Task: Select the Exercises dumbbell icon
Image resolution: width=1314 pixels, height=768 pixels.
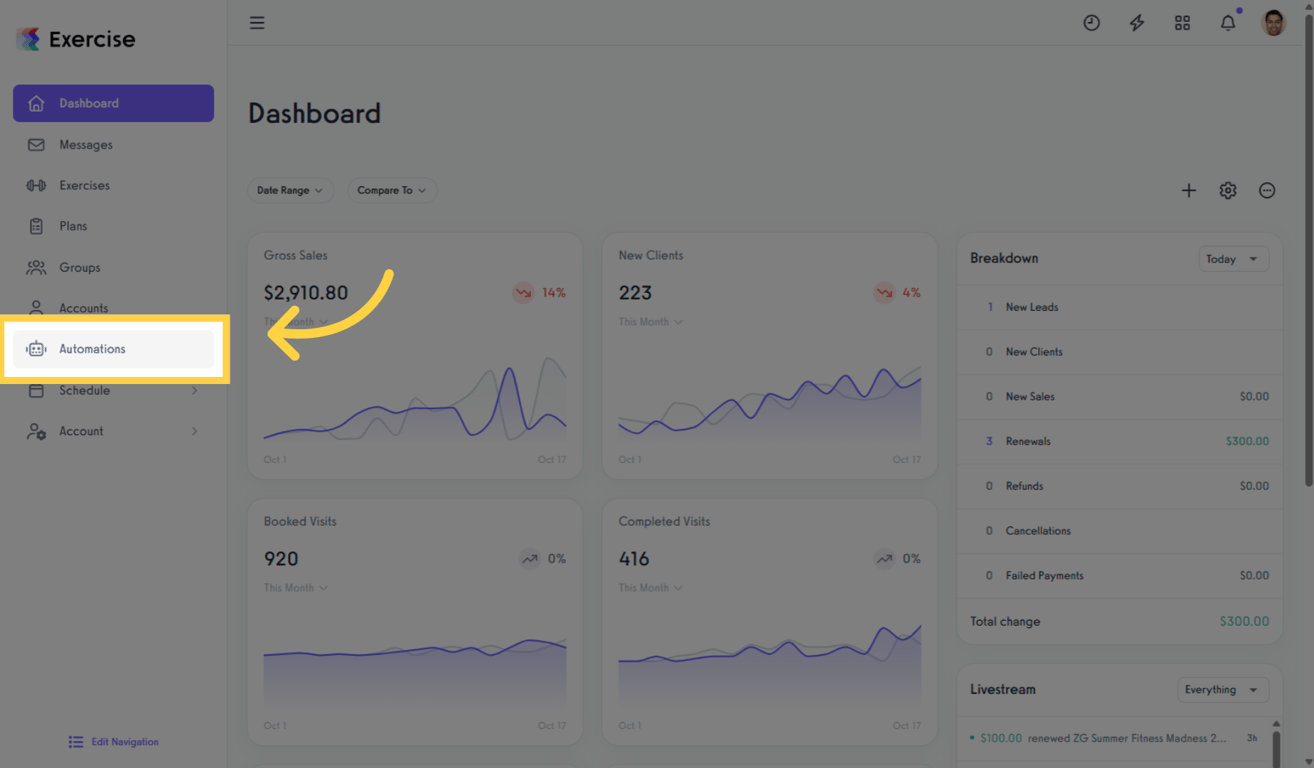Action: 36,185
